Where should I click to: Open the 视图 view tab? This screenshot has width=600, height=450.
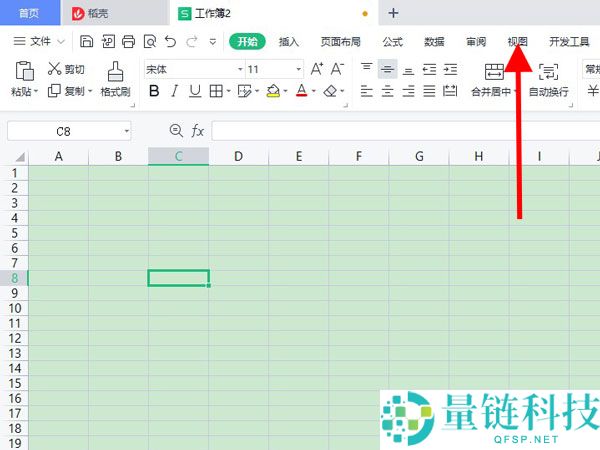tap(517, 41)
